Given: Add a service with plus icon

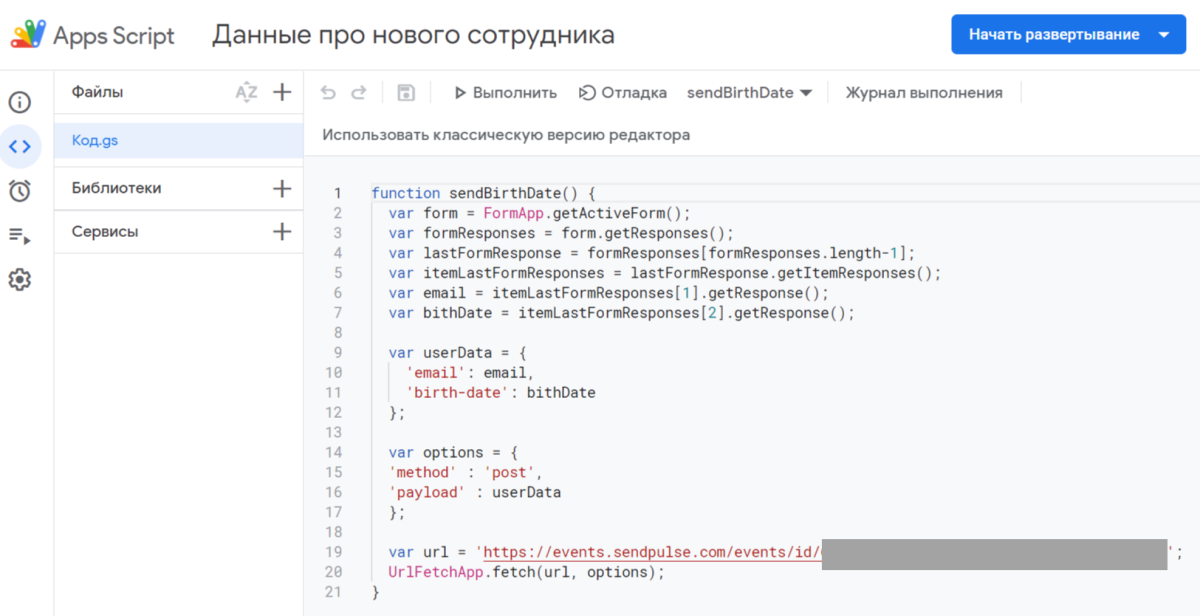Looking at the screenshot, I should [282, 232].
